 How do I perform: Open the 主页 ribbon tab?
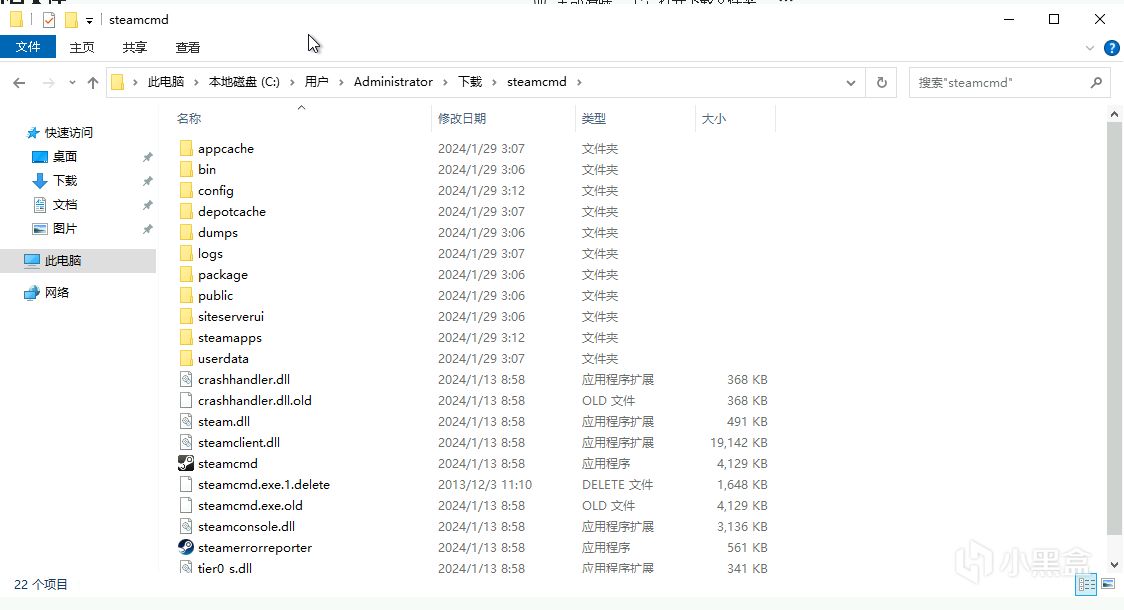(82, 47)
